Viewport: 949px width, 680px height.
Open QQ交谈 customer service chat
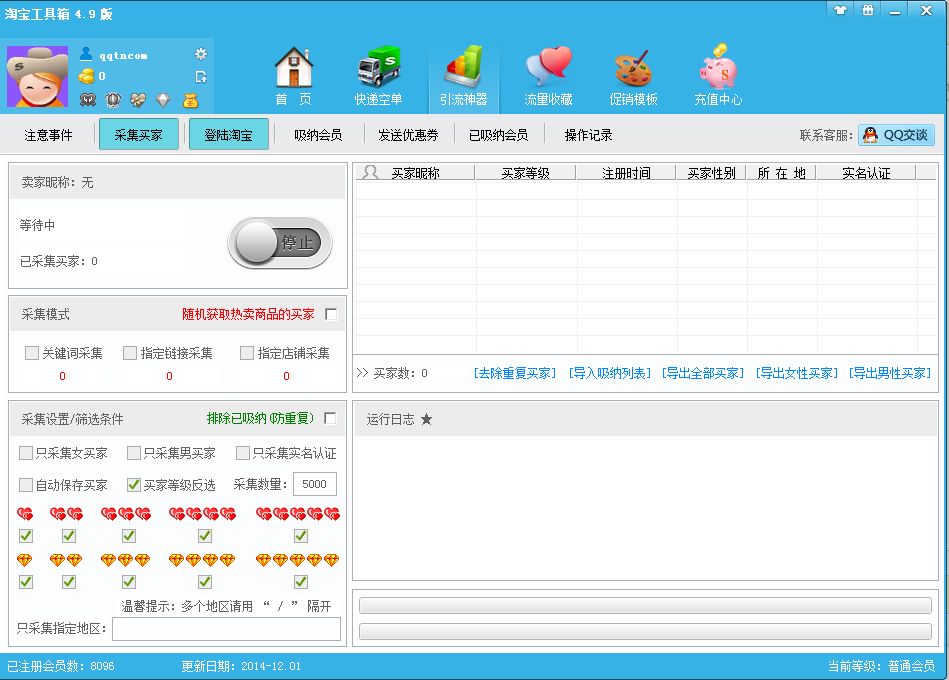point(896,135)
